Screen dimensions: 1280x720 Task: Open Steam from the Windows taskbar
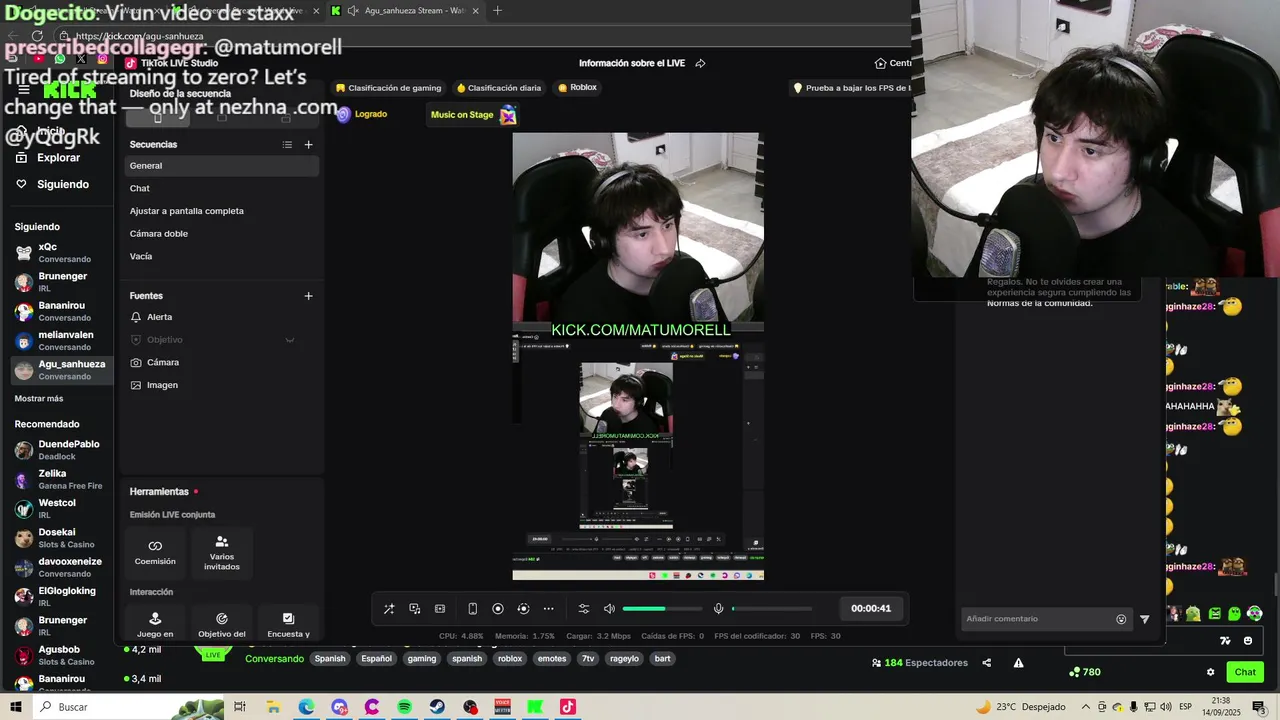pyautogui.click(x=437, y=707)
